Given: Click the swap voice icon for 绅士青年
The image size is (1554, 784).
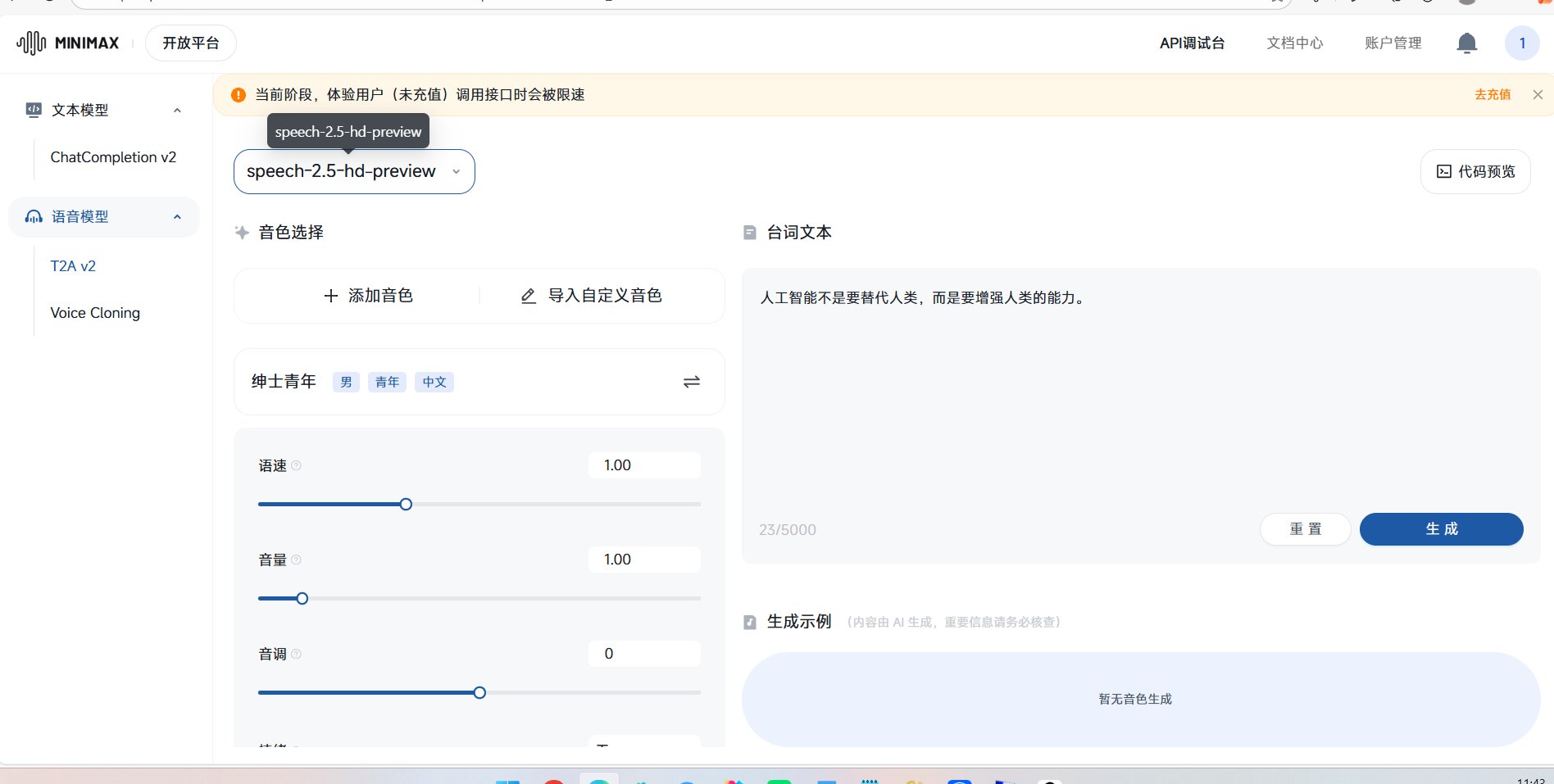Looking at the screenshot, I should tap(692, 382).
